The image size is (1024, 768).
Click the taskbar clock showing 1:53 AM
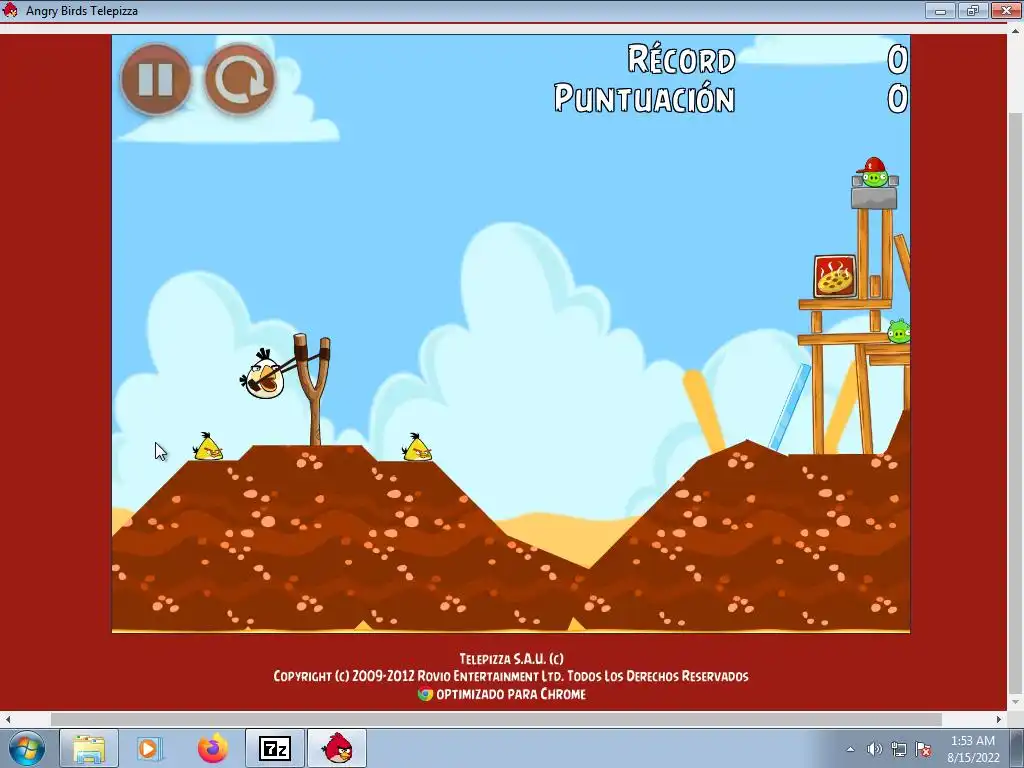[x=973, y=749]
